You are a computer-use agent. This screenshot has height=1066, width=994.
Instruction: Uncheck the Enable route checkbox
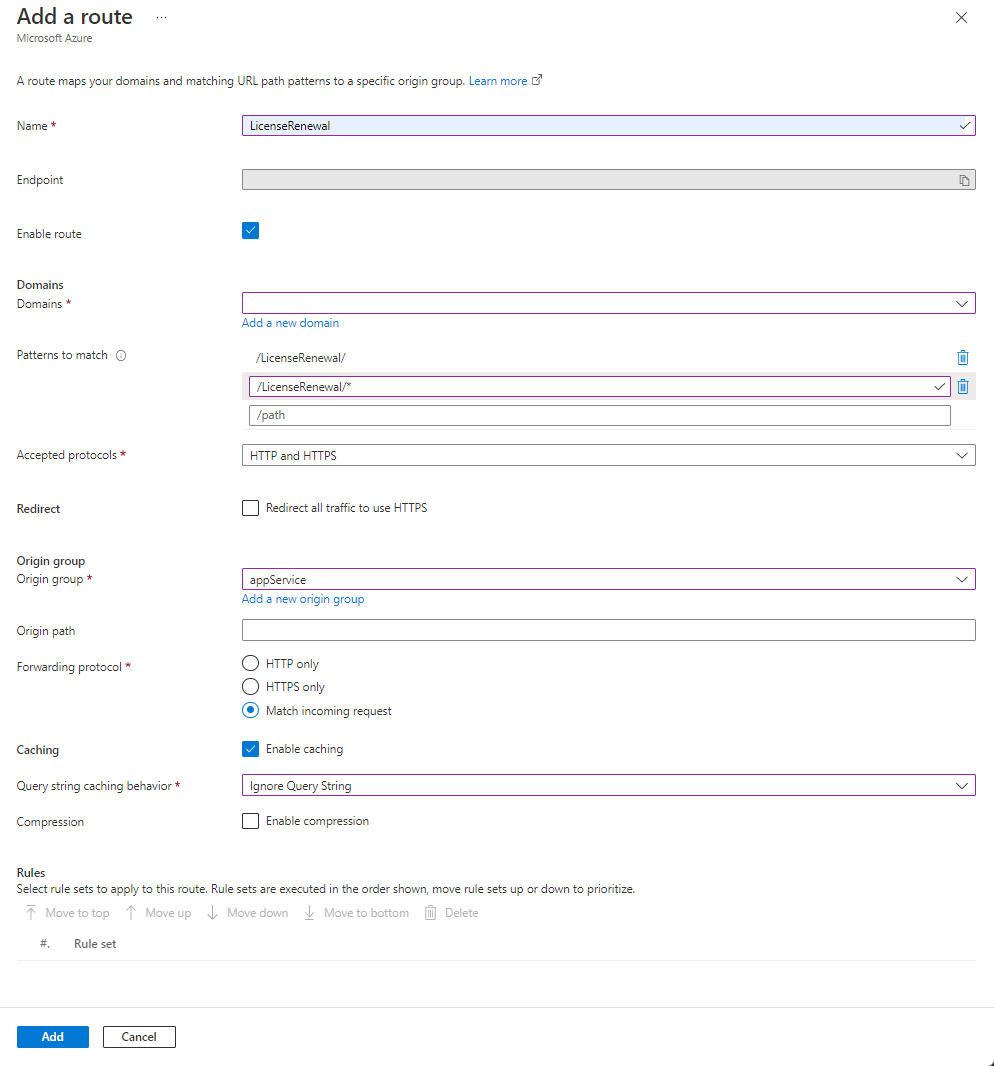(x=250, y=230)
